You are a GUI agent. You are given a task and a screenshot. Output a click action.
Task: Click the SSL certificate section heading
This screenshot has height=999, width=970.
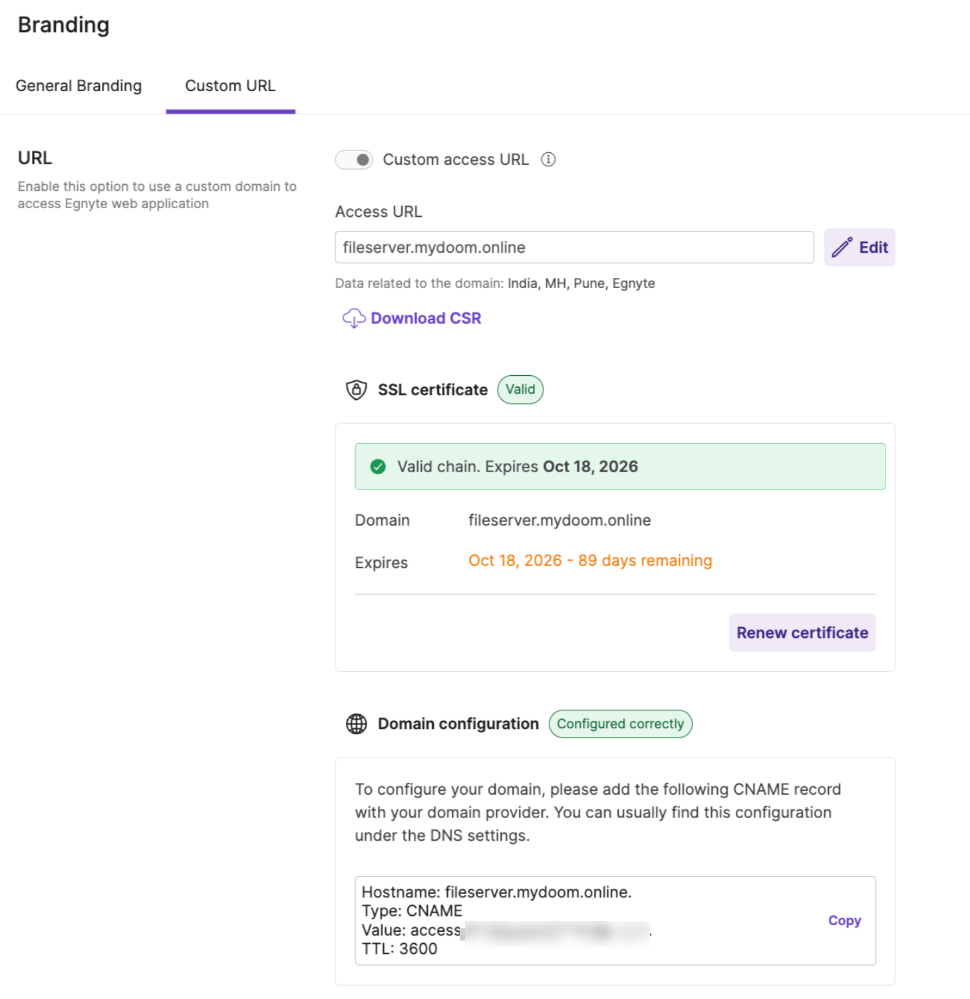pyautogui.click(x=433, y=389)
